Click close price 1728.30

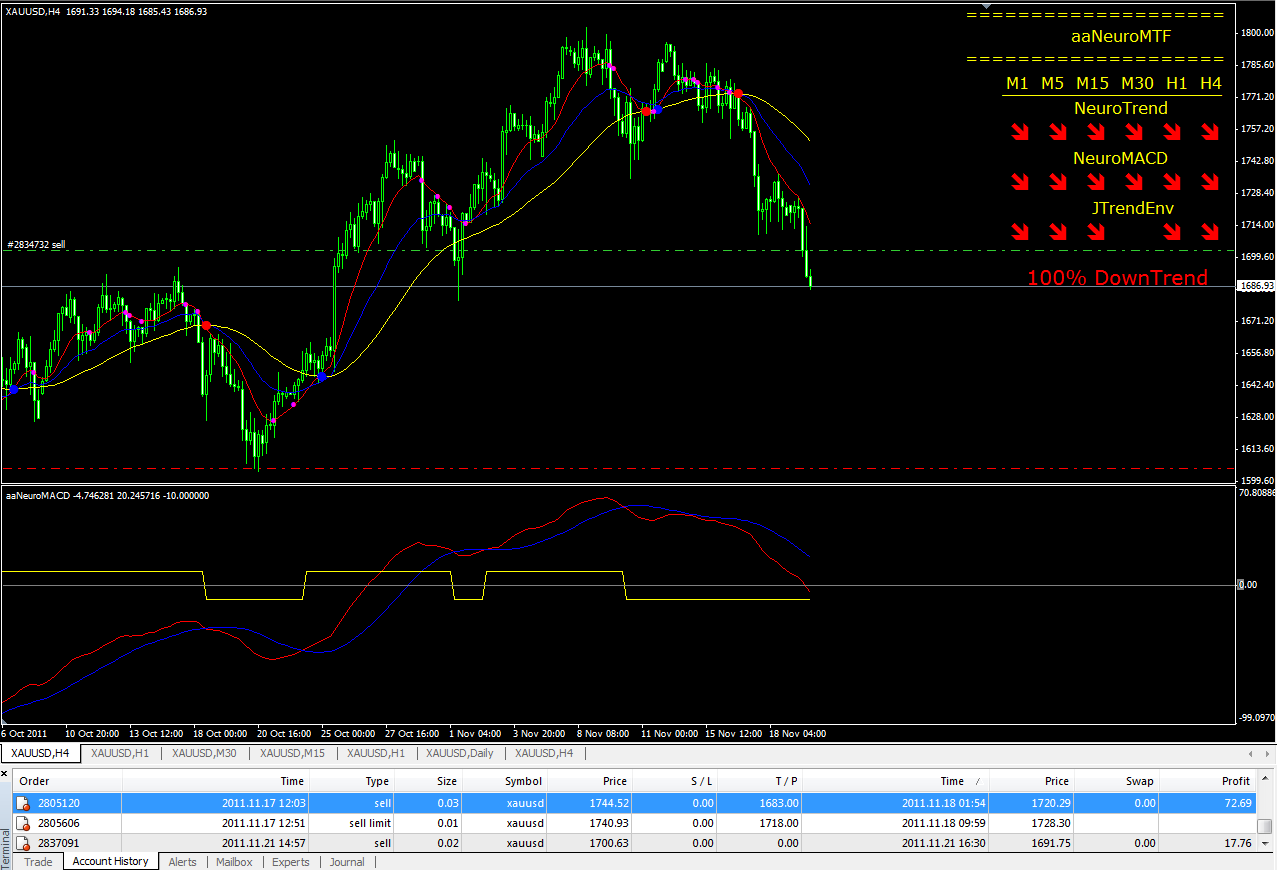tap(1050, 823)
